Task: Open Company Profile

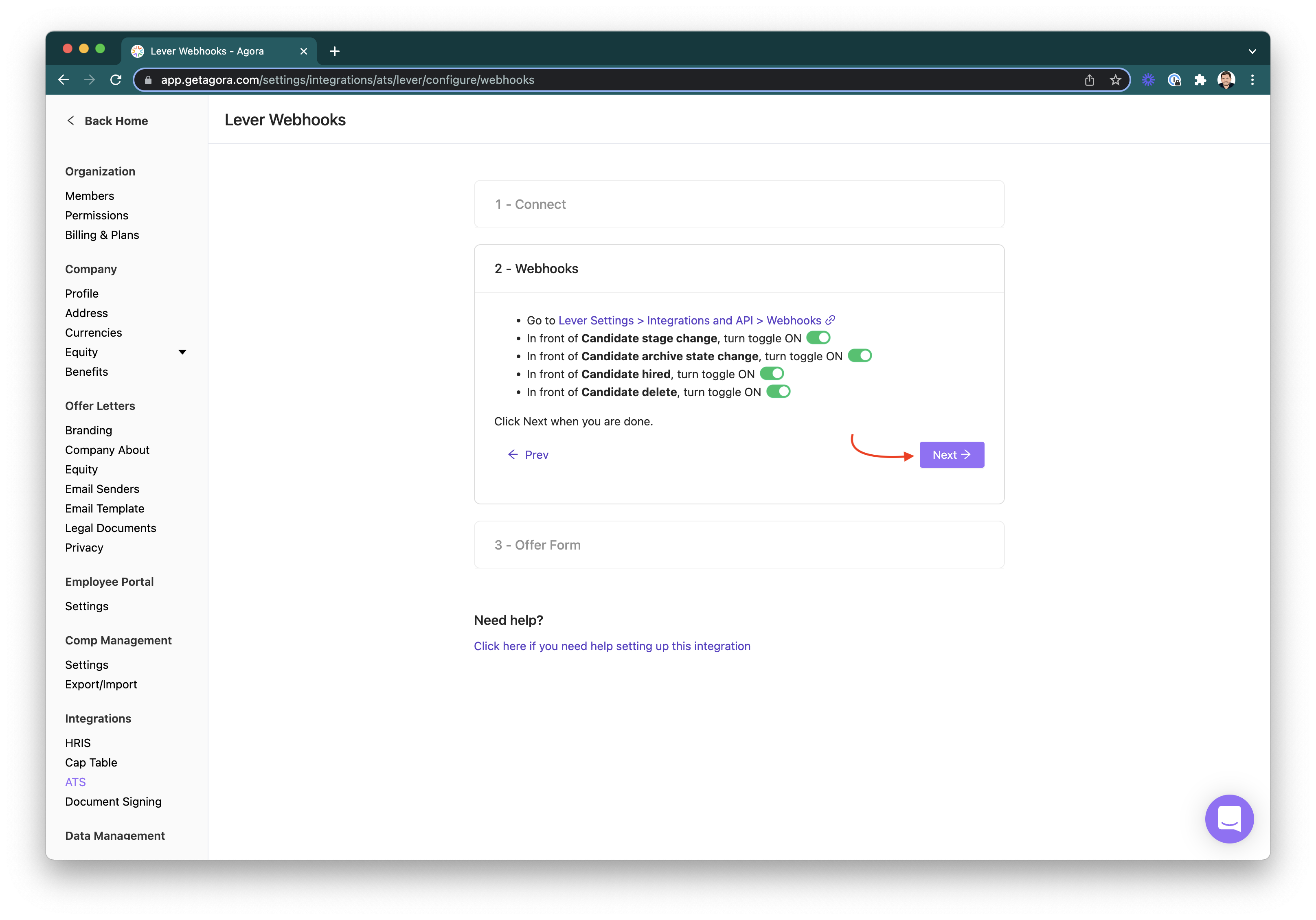Action: click(81, 294)
